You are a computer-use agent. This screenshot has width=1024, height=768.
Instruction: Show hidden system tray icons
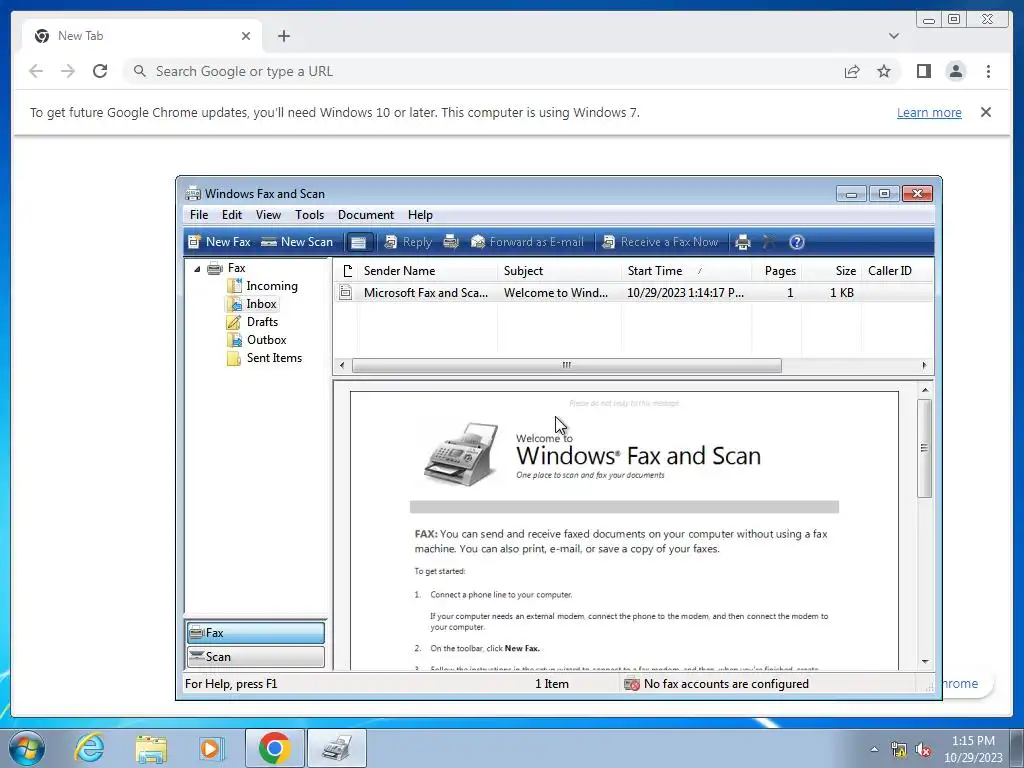pyautogui.click(x=874, y=749)
